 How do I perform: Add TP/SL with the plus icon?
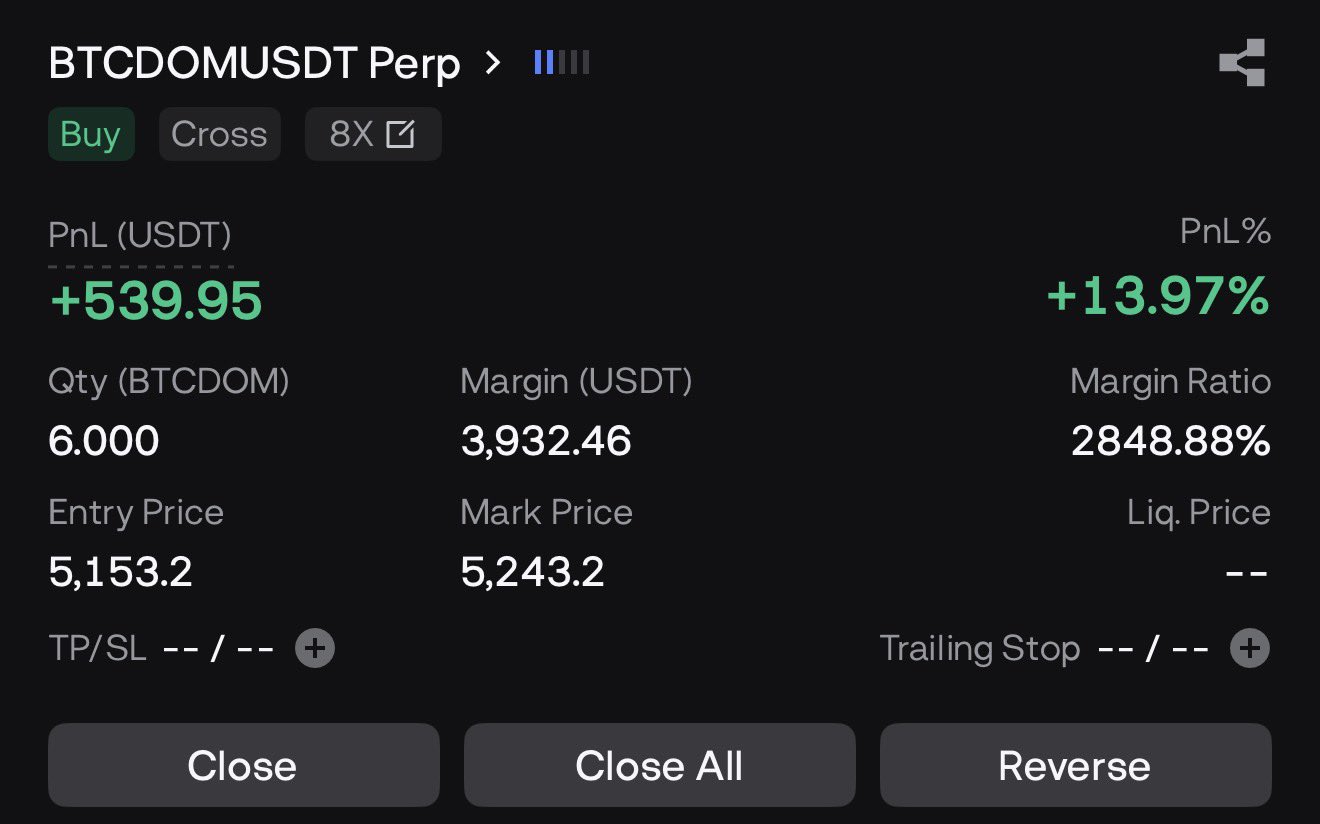click(x=315, y=649)
